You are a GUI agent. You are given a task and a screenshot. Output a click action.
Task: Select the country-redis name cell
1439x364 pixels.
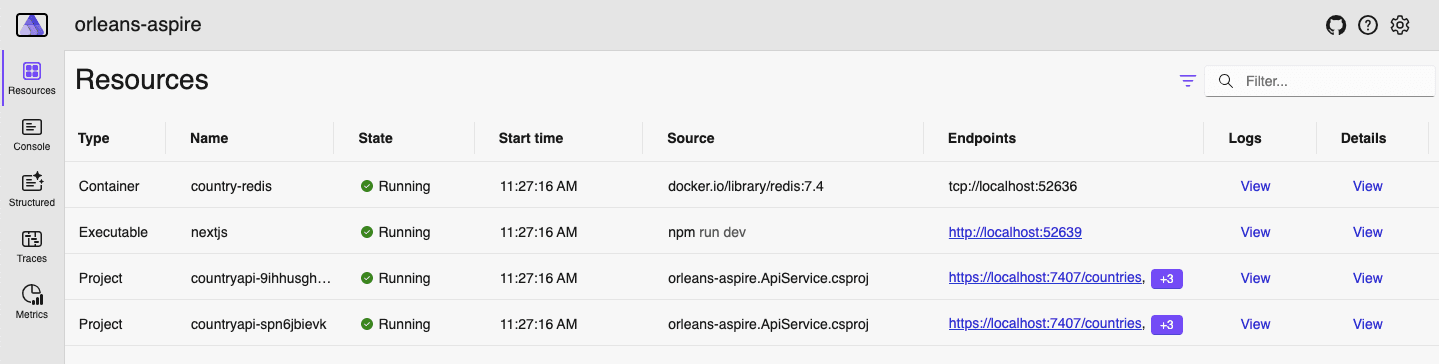click(231, 186)
